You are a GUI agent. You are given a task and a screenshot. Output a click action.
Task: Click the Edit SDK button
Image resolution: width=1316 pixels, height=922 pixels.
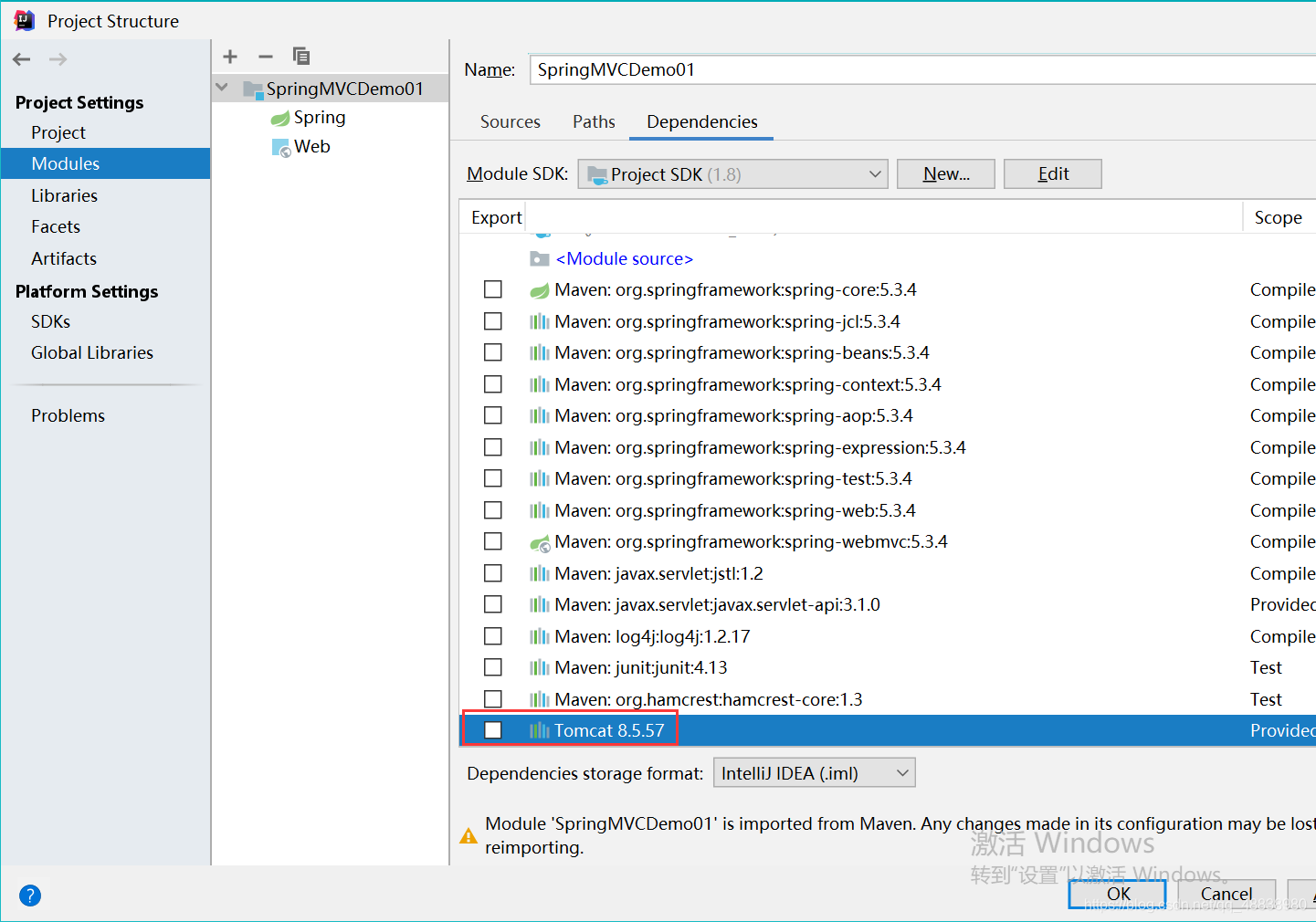coord(1053,174)
